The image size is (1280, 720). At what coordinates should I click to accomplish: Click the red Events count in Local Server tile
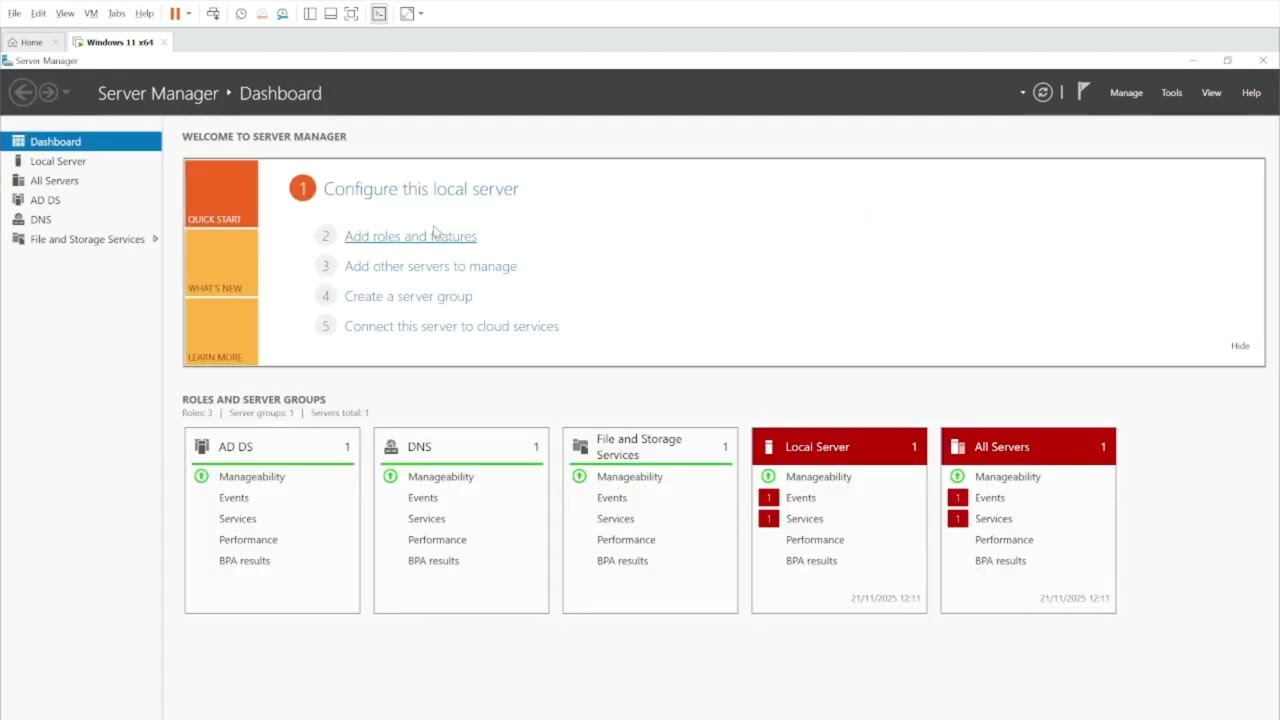coord(768,498)
